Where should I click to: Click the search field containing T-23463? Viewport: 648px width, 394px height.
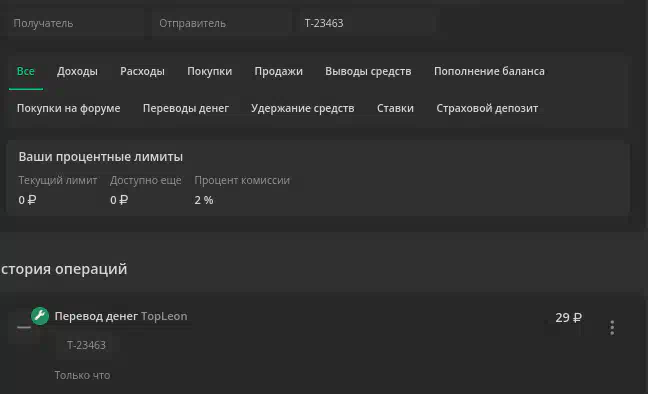coord(367,23)
